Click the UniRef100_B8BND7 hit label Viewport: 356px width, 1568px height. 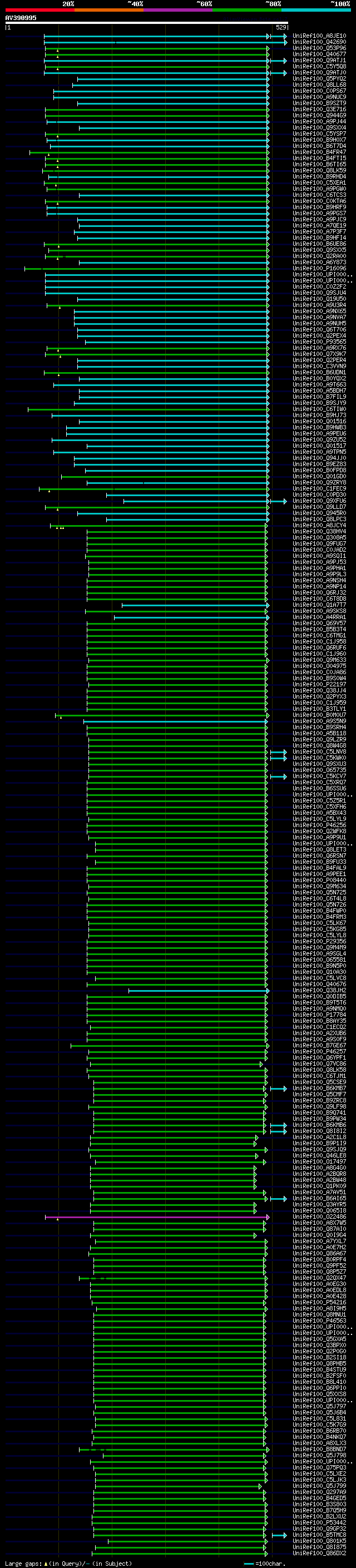[319, 1450]
